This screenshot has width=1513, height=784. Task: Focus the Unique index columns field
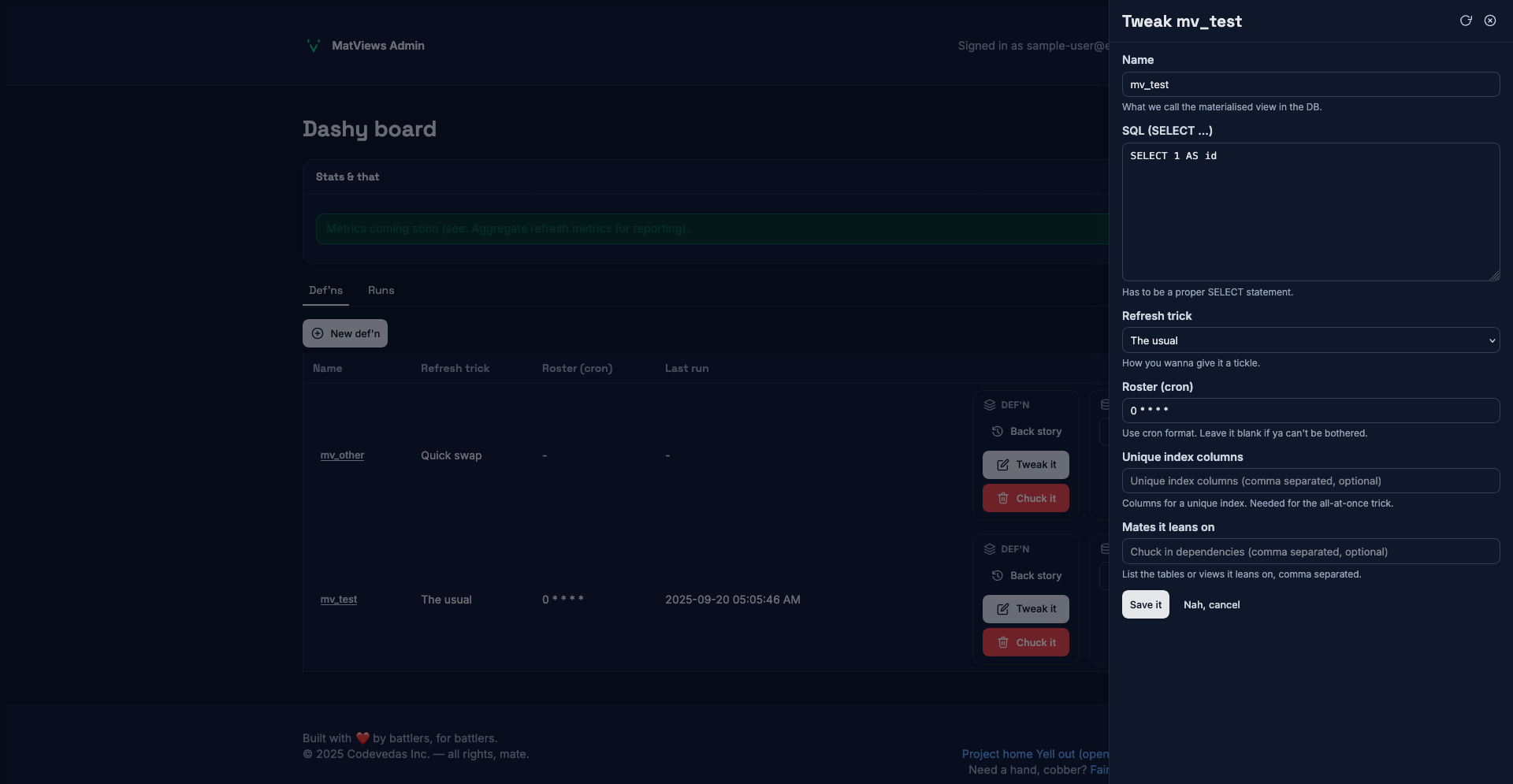[1310, 481]
